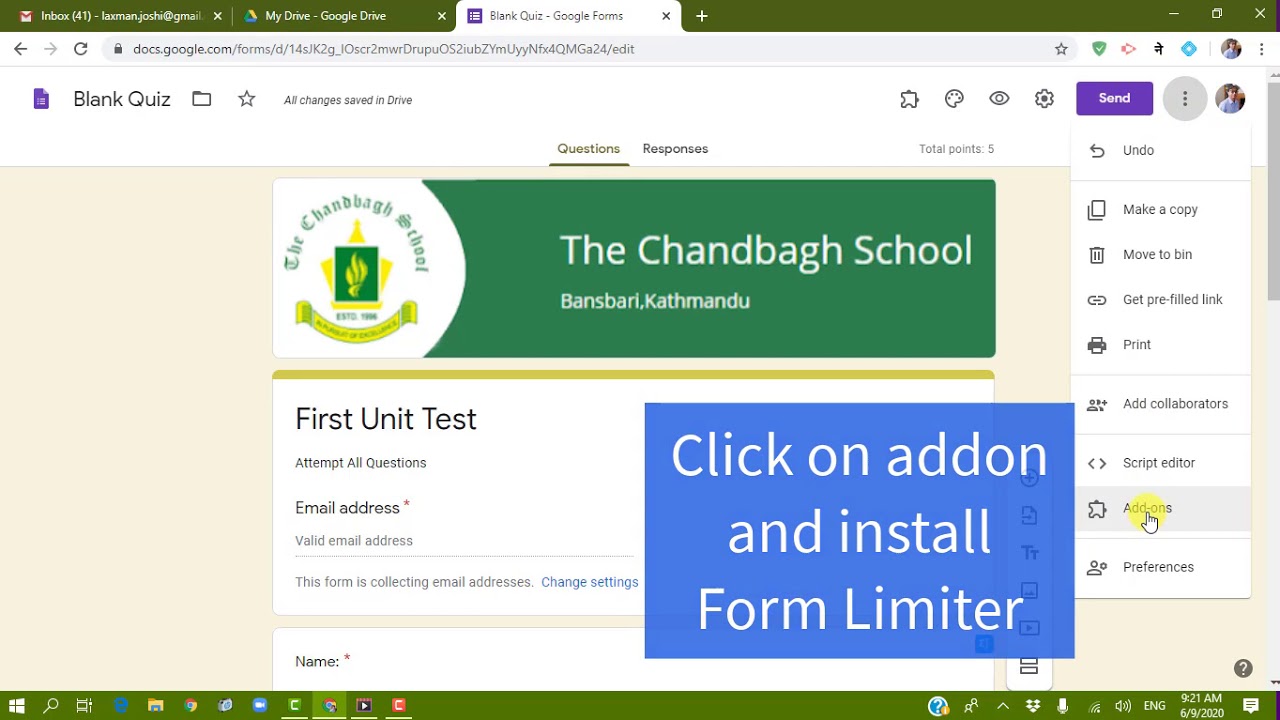Toggle the Forms More options three-dot menu
Image resolution: width=1280 pixels, height=720 pixels.
[1185, 98]
